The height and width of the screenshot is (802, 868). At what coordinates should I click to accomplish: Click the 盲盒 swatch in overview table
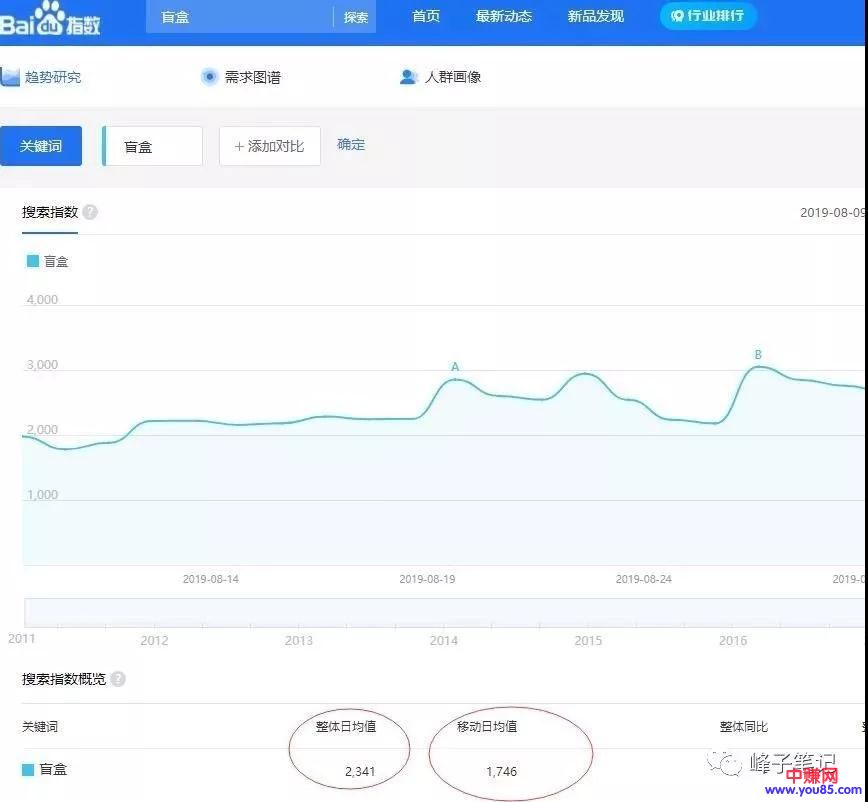tap(29, 770)
